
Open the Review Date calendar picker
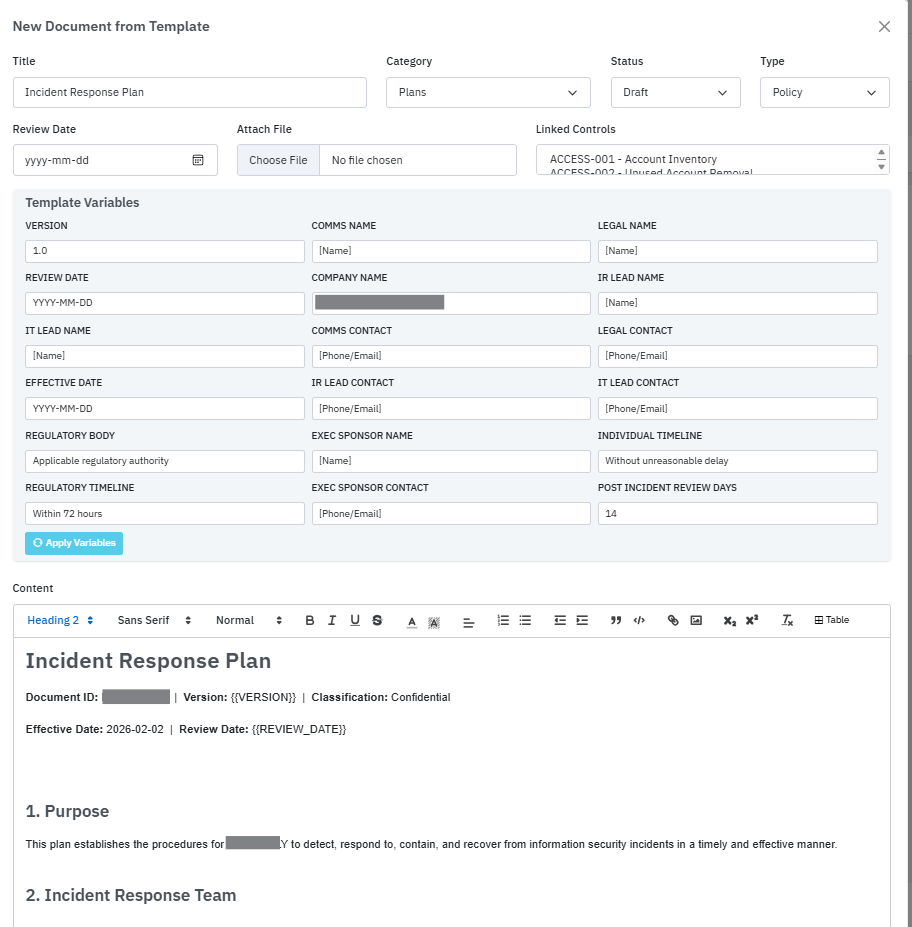click(198, 160)
